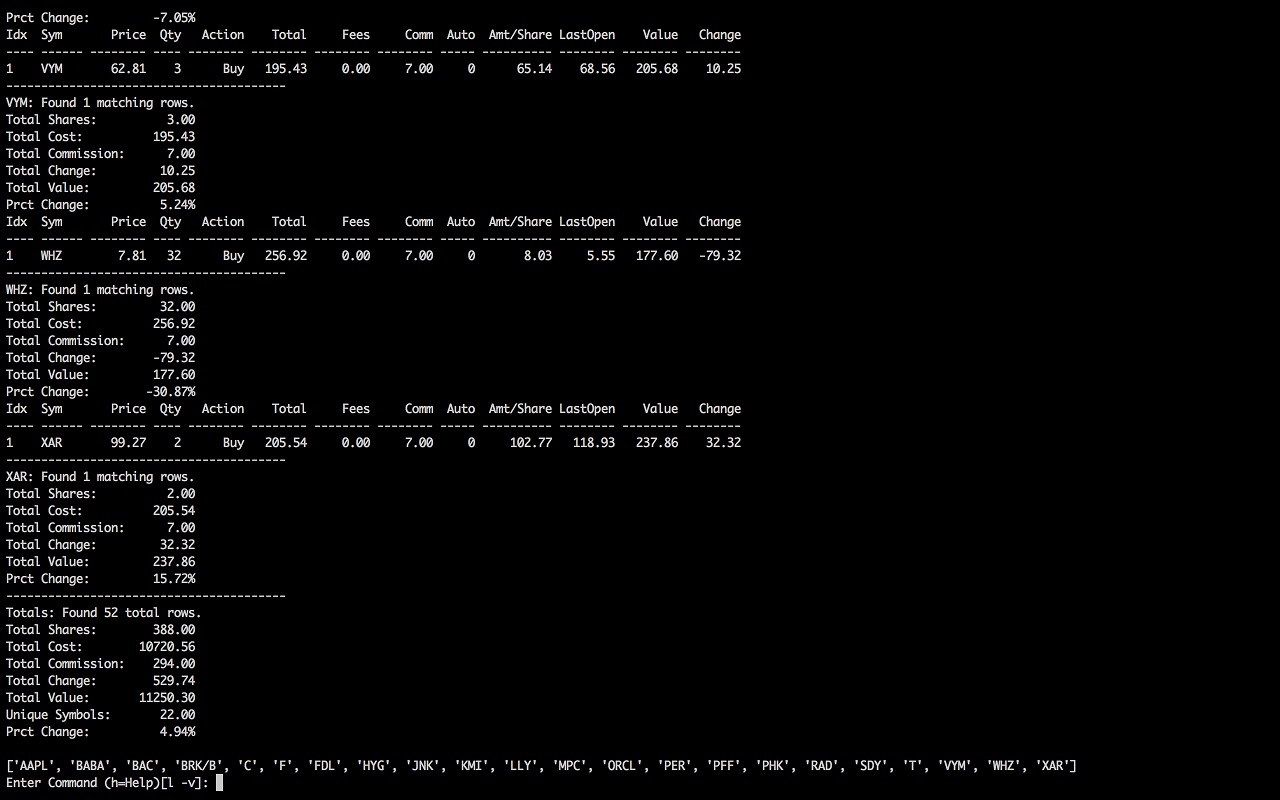Click the top Prct Change value -7.05%
The width and height of the screenshot is (1280, 800).
tap(174, 18)
